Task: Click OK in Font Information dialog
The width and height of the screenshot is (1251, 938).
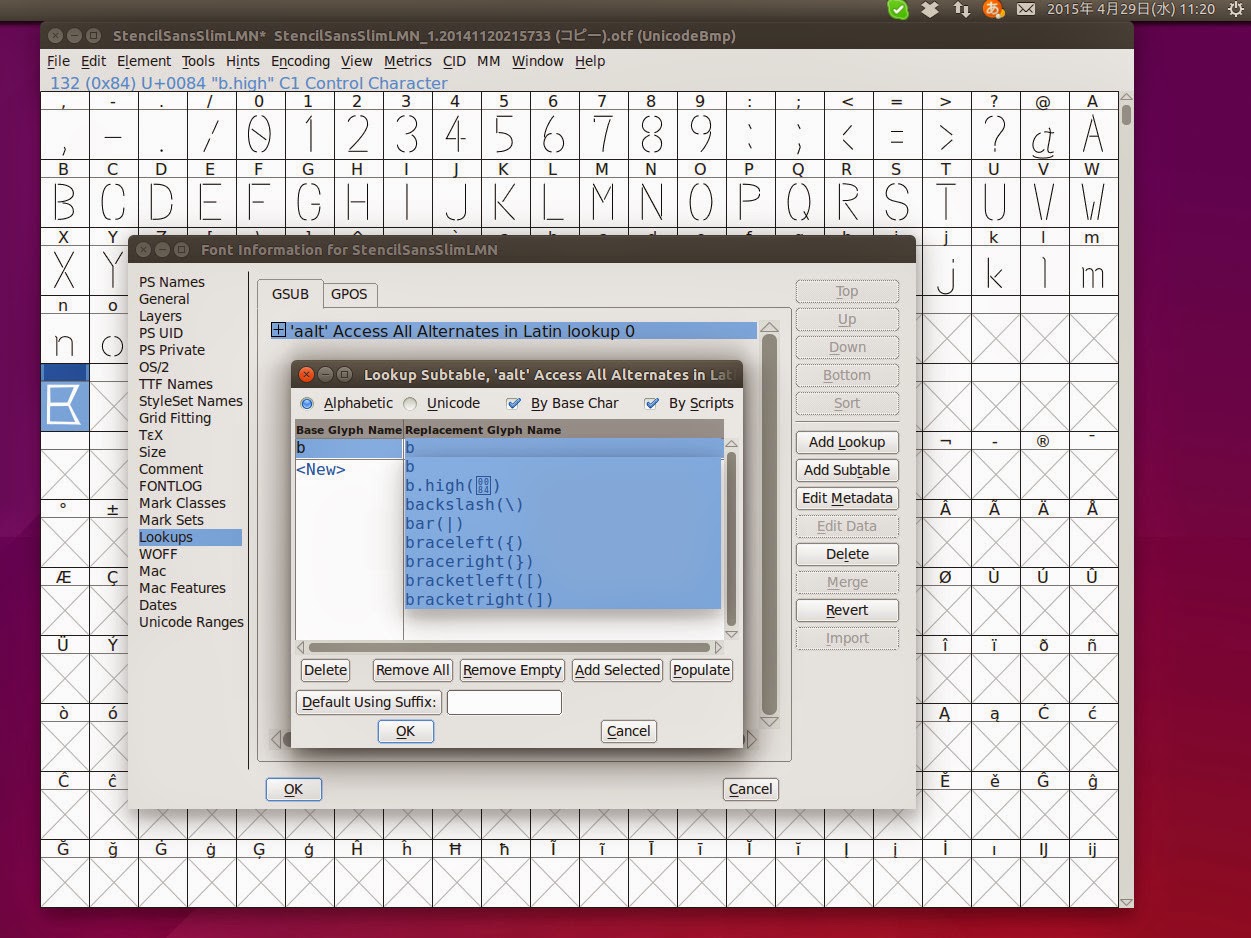Action: (x=293, y=789)
